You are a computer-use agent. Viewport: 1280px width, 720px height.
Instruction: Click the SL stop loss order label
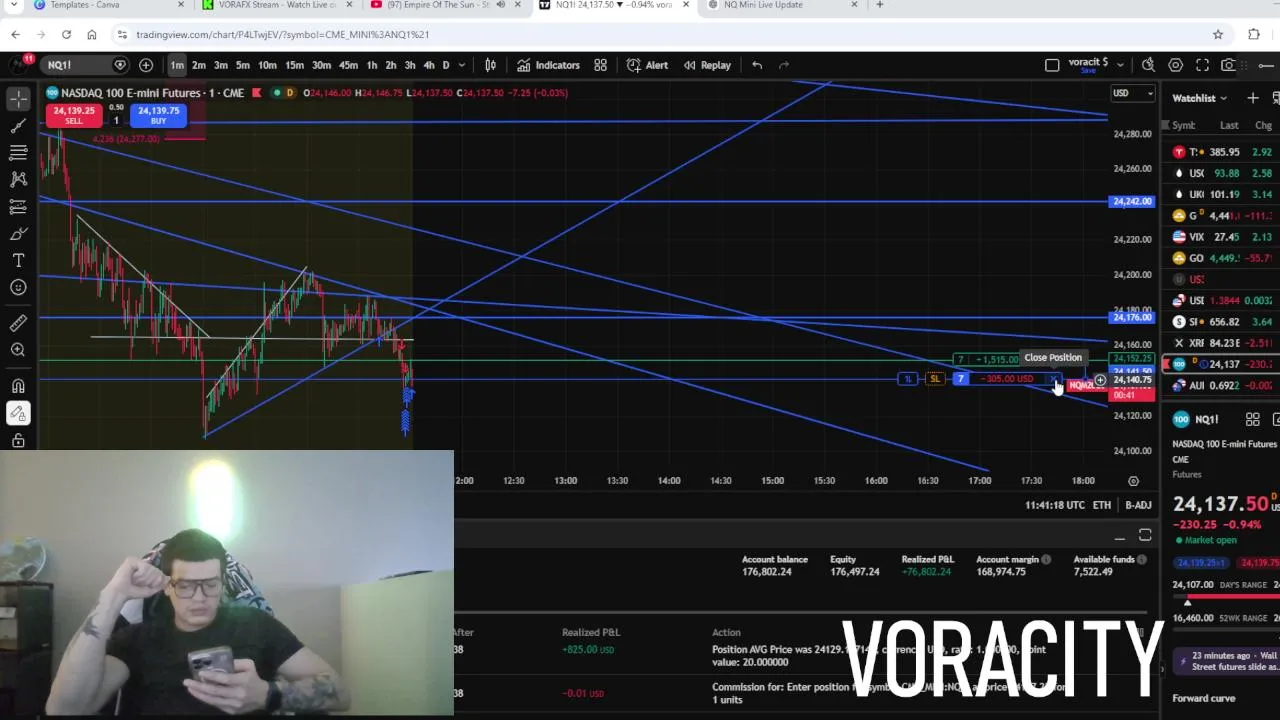pos(934,379)
